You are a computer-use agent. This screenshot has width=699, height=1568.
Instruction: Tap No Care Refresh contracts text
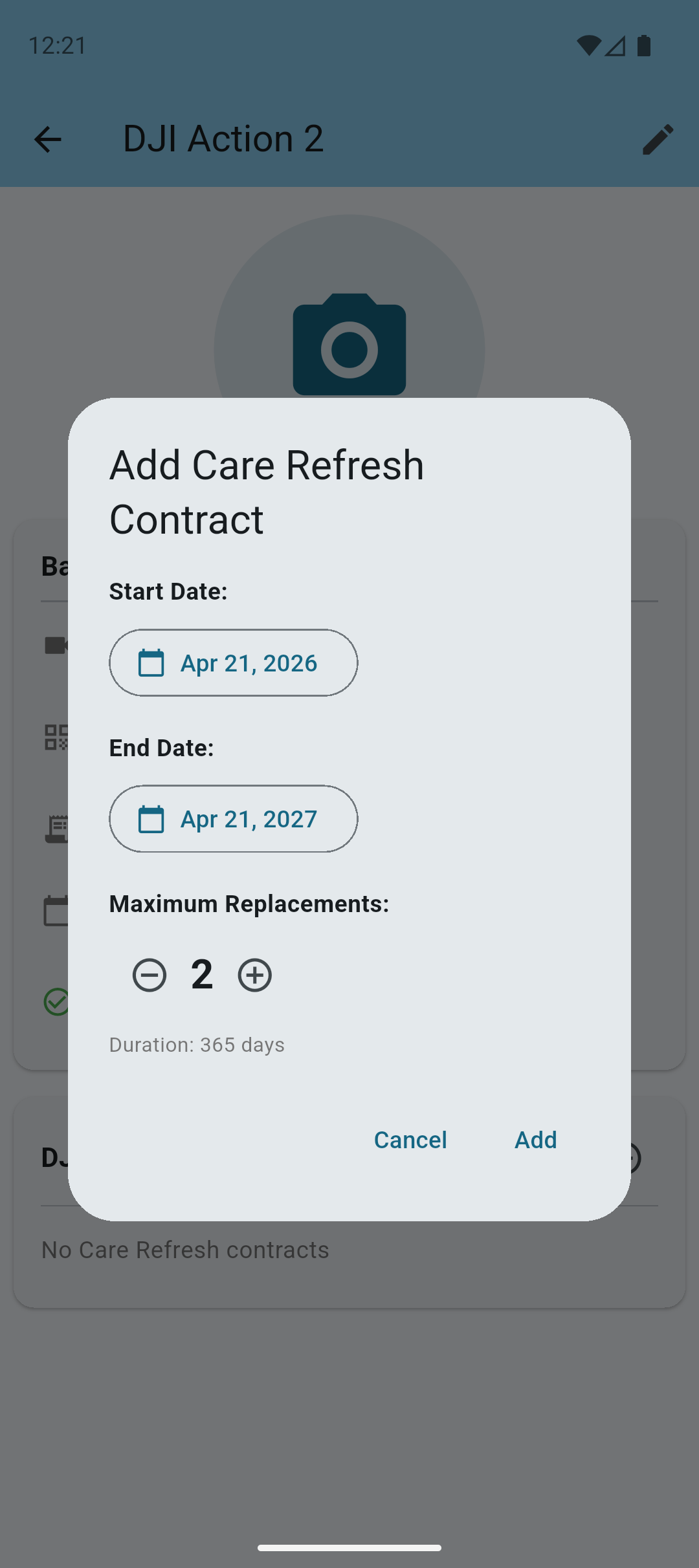pyautogui.click(x=184, y=1249)
